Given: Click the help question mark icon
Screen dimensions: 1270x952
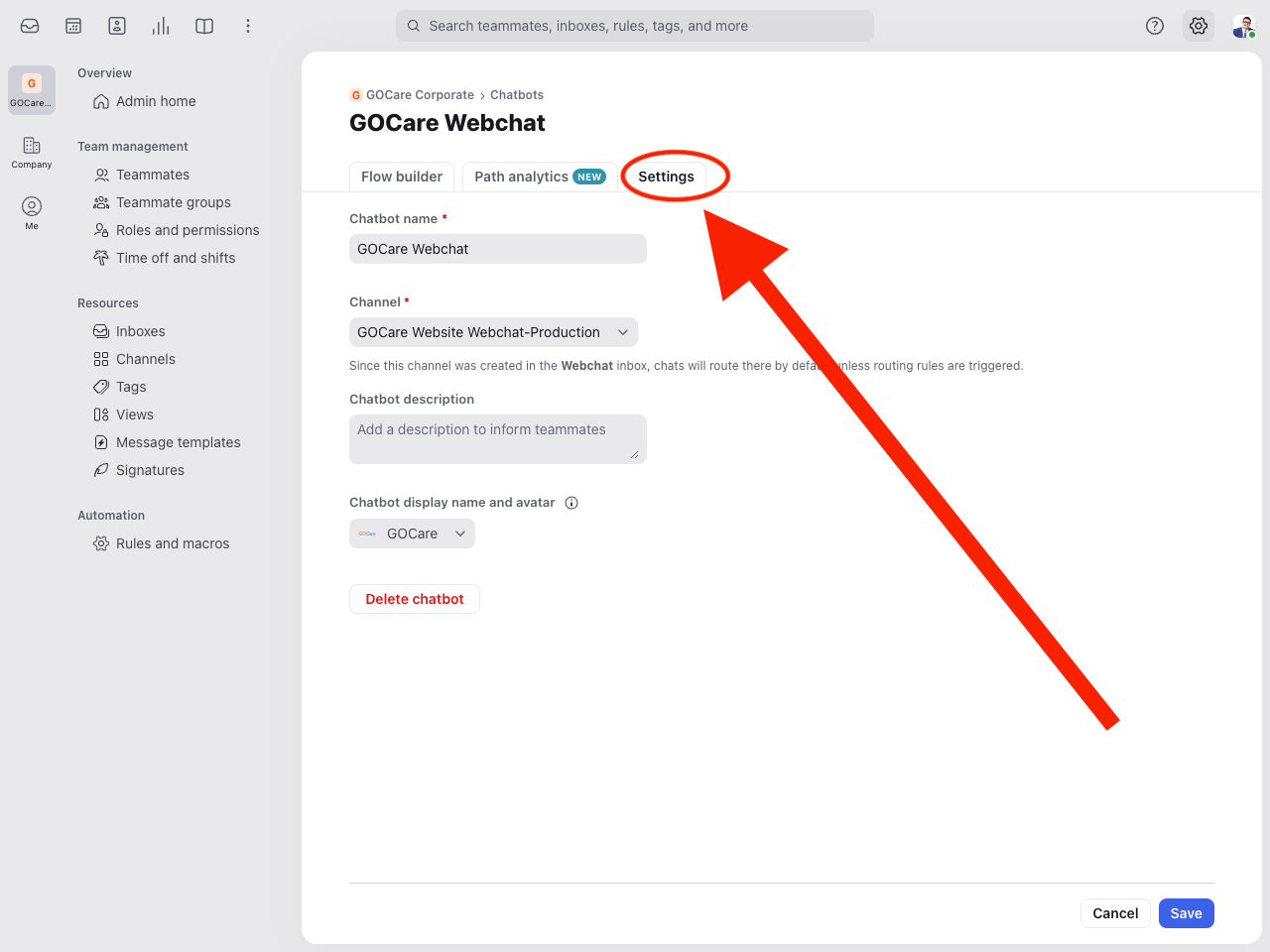Looking at the screenshot, I should point(1155,26).
